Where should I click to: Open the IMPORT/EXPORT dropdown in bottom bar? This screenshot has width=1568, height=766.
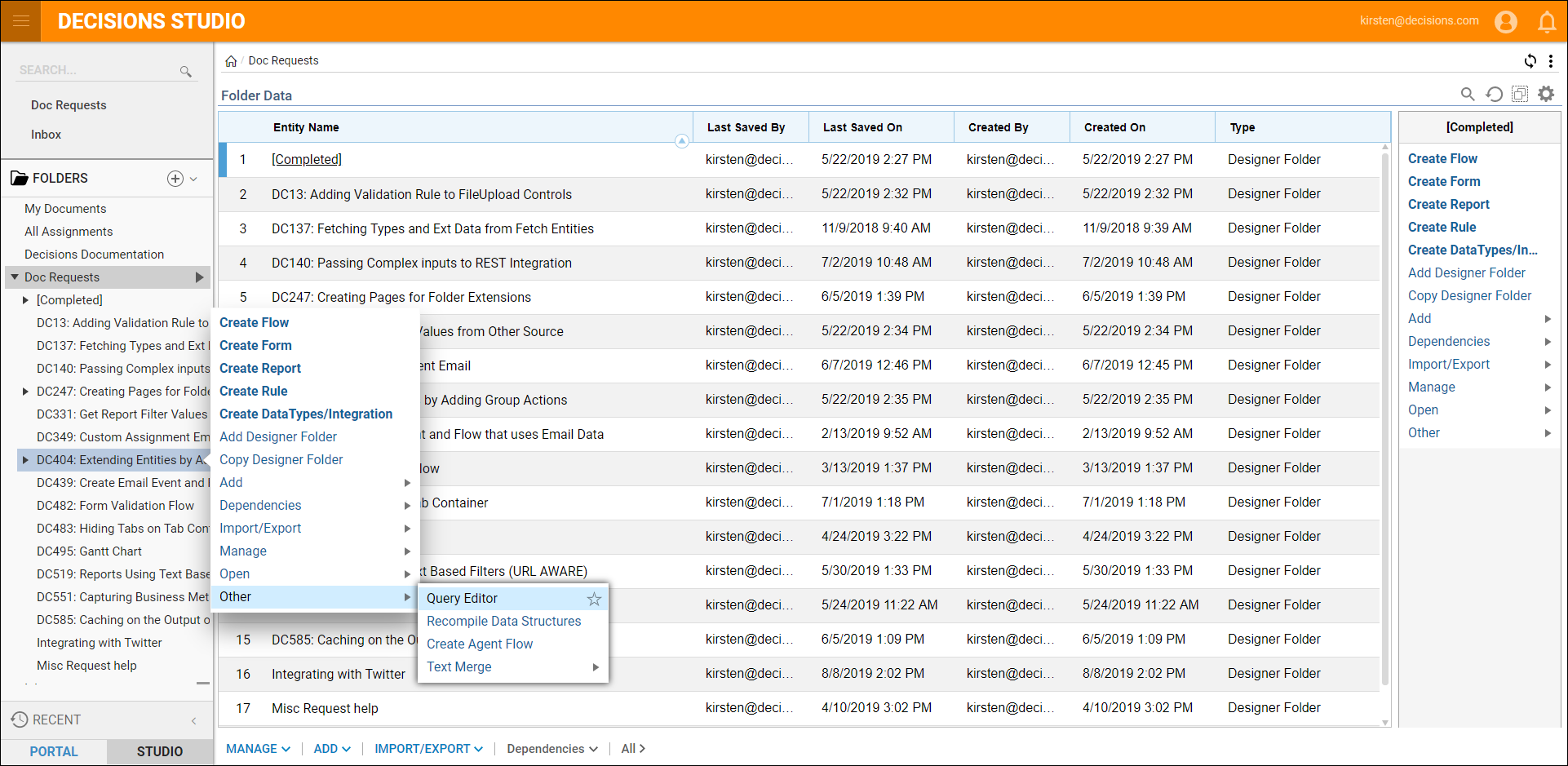428,749
